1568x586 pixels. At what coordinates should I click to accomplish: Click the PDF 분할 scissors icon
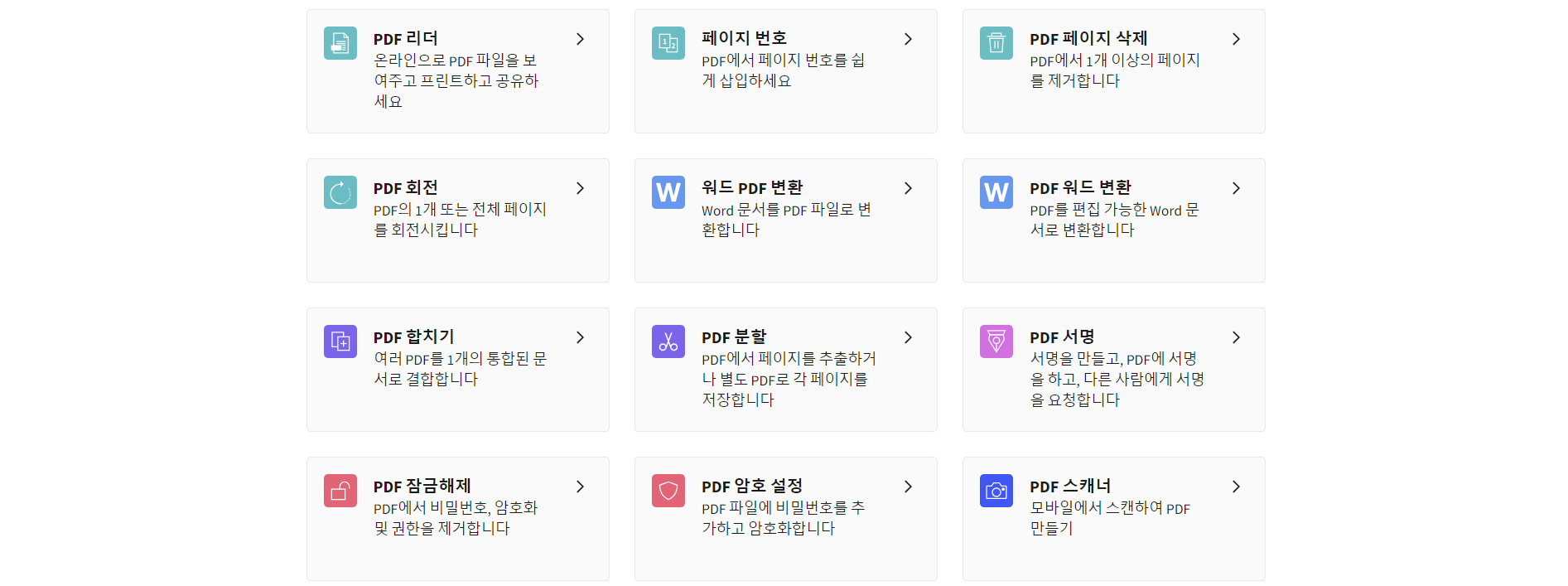[x=668, y=341]
